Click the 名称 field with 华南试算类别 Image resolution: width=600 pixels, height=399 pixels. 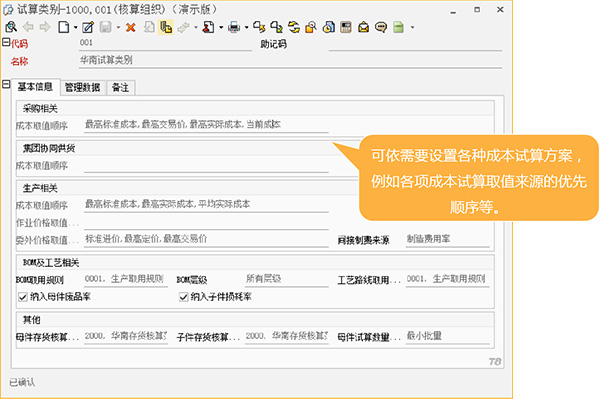(x=290, y=61)
